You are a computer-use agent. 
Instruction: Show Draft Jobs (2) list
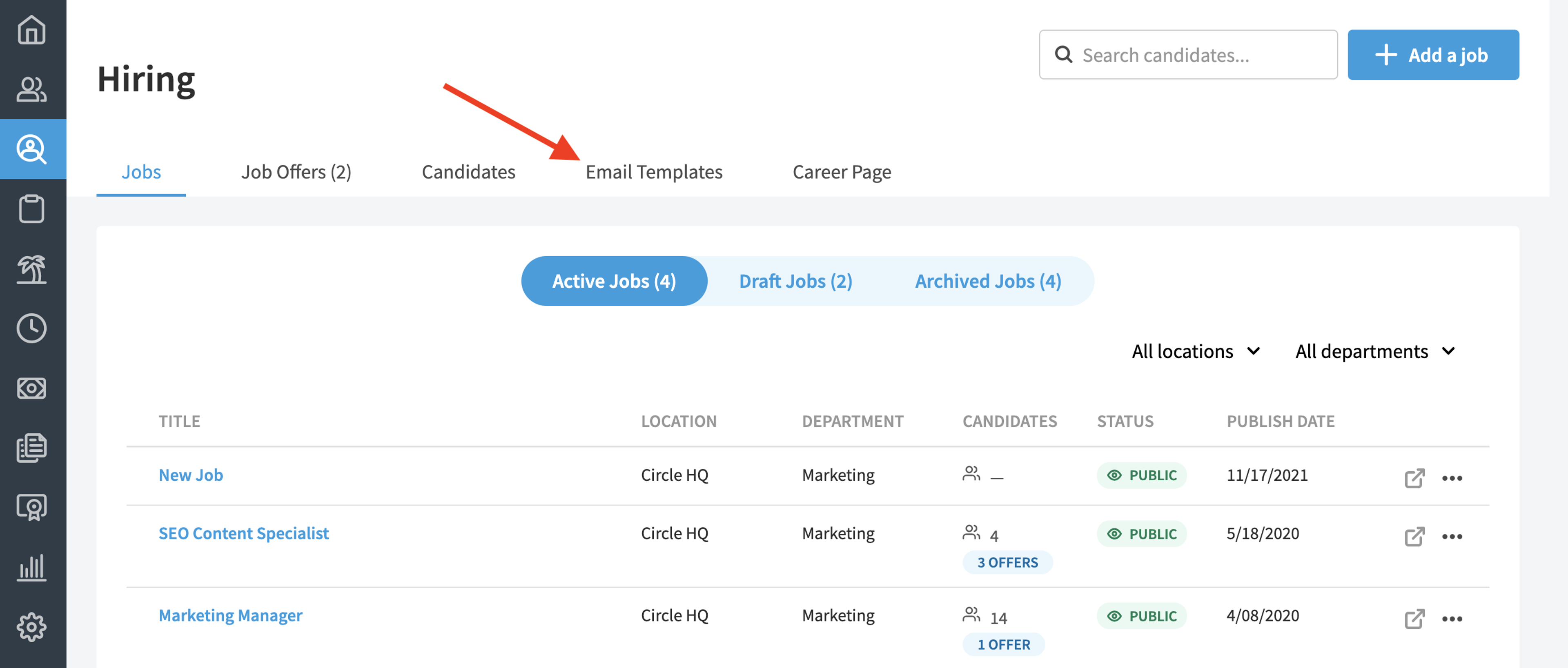tap(795, 280)
